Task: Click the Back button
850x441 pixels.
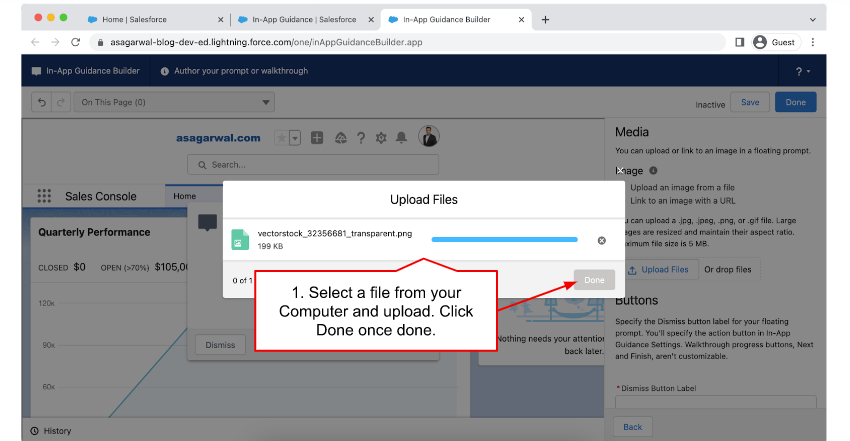Action: [633, 427]
